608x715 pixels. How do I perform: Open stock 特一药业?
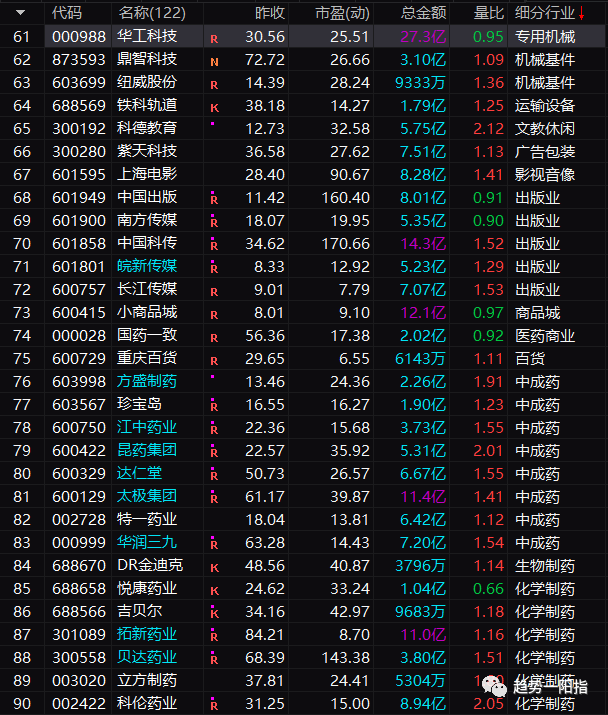coord(147,519)
